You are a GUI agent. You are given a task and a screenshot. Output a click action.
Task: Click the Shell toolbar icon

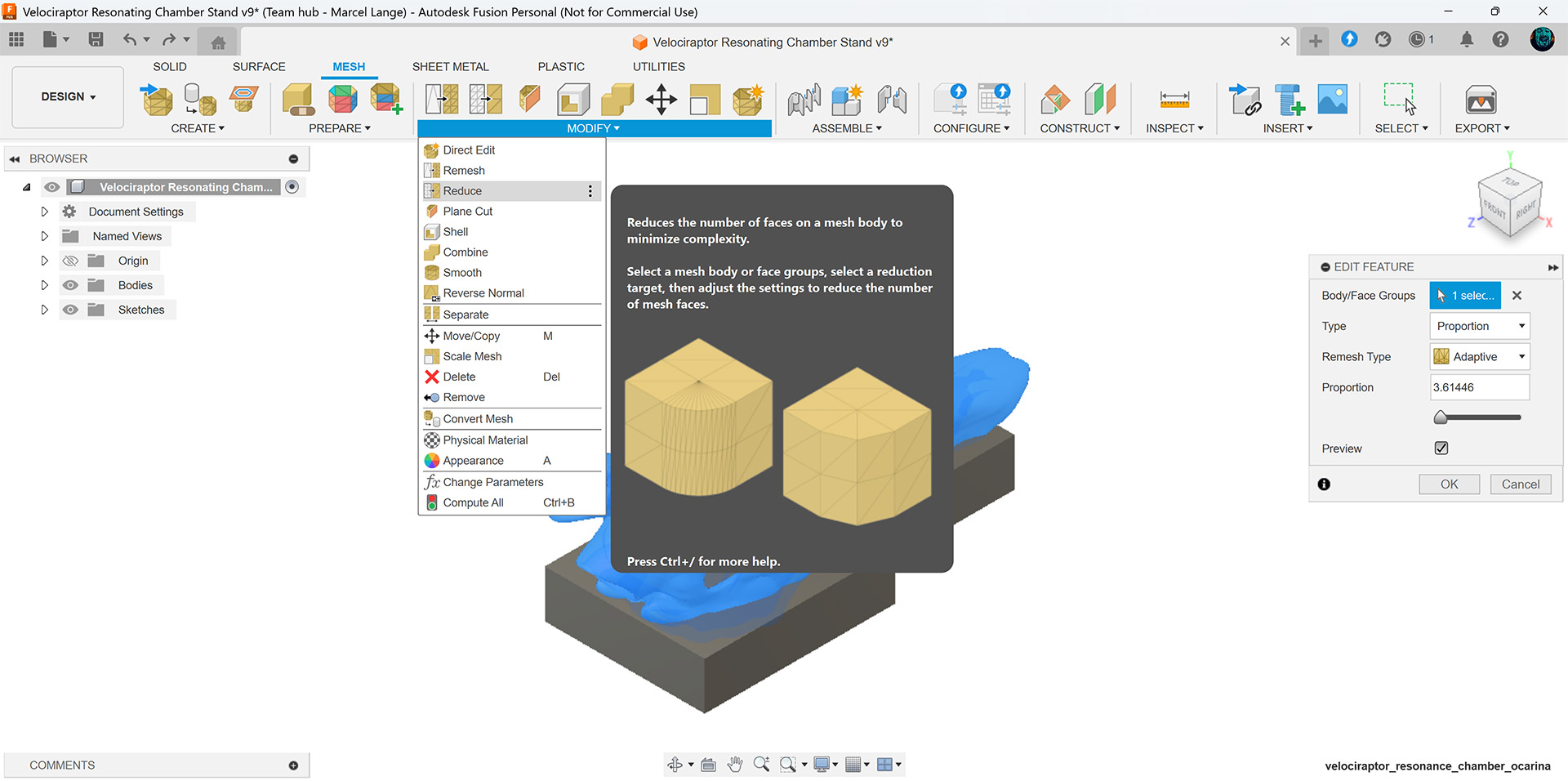pyautogui.click(x=573, y=100)
